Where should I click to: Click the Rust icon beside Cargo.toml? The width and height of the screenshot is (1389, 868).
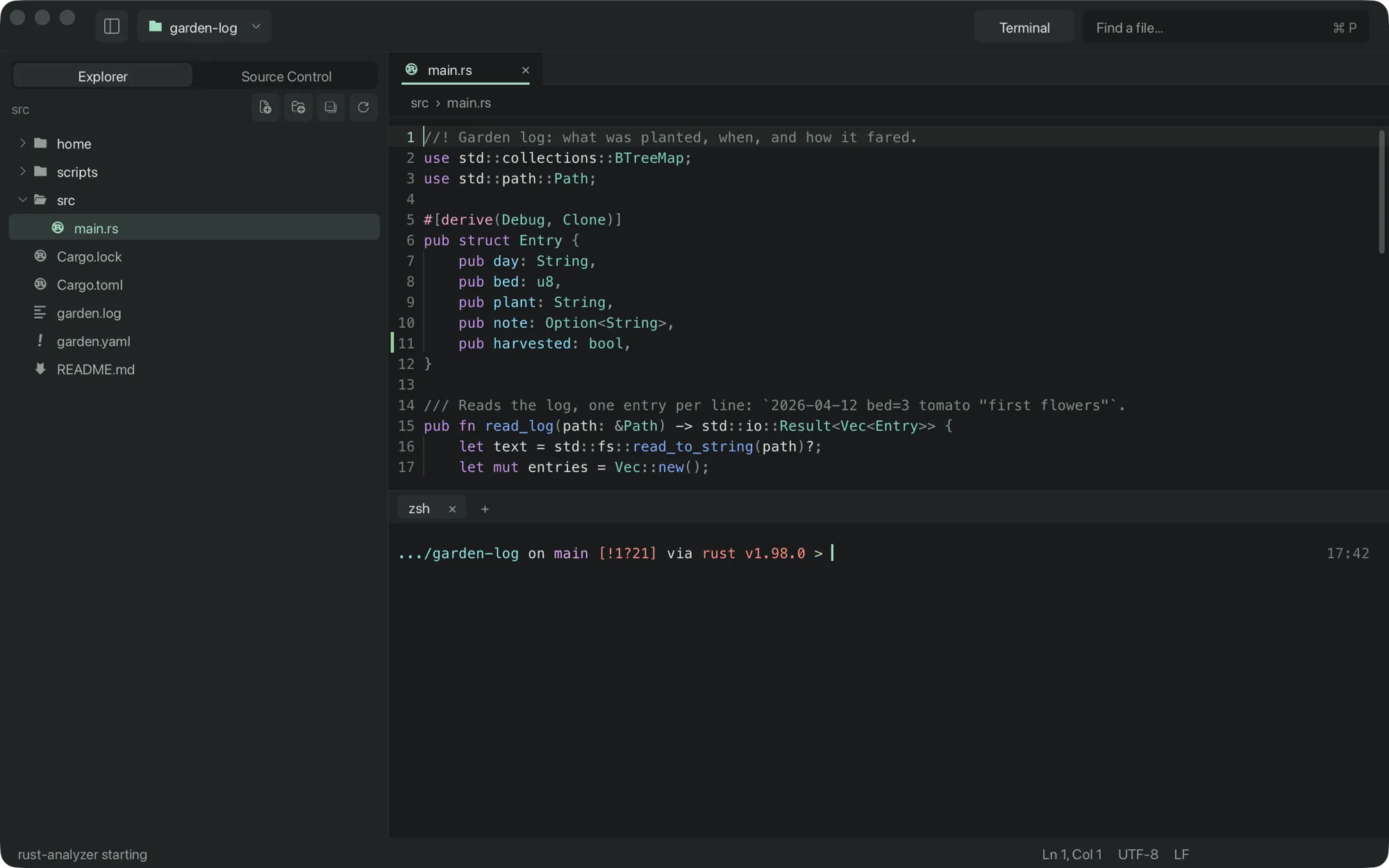40,284
